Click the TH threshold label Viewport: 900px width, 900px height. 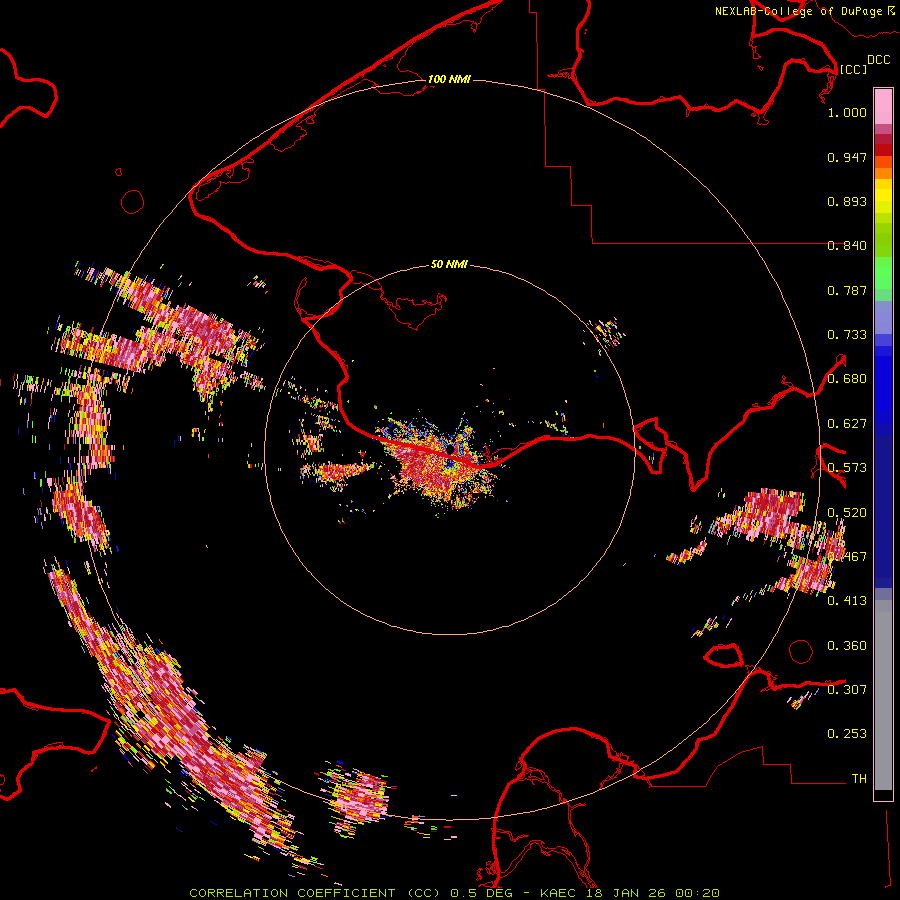pyautogui.click(x=859, y=779)
